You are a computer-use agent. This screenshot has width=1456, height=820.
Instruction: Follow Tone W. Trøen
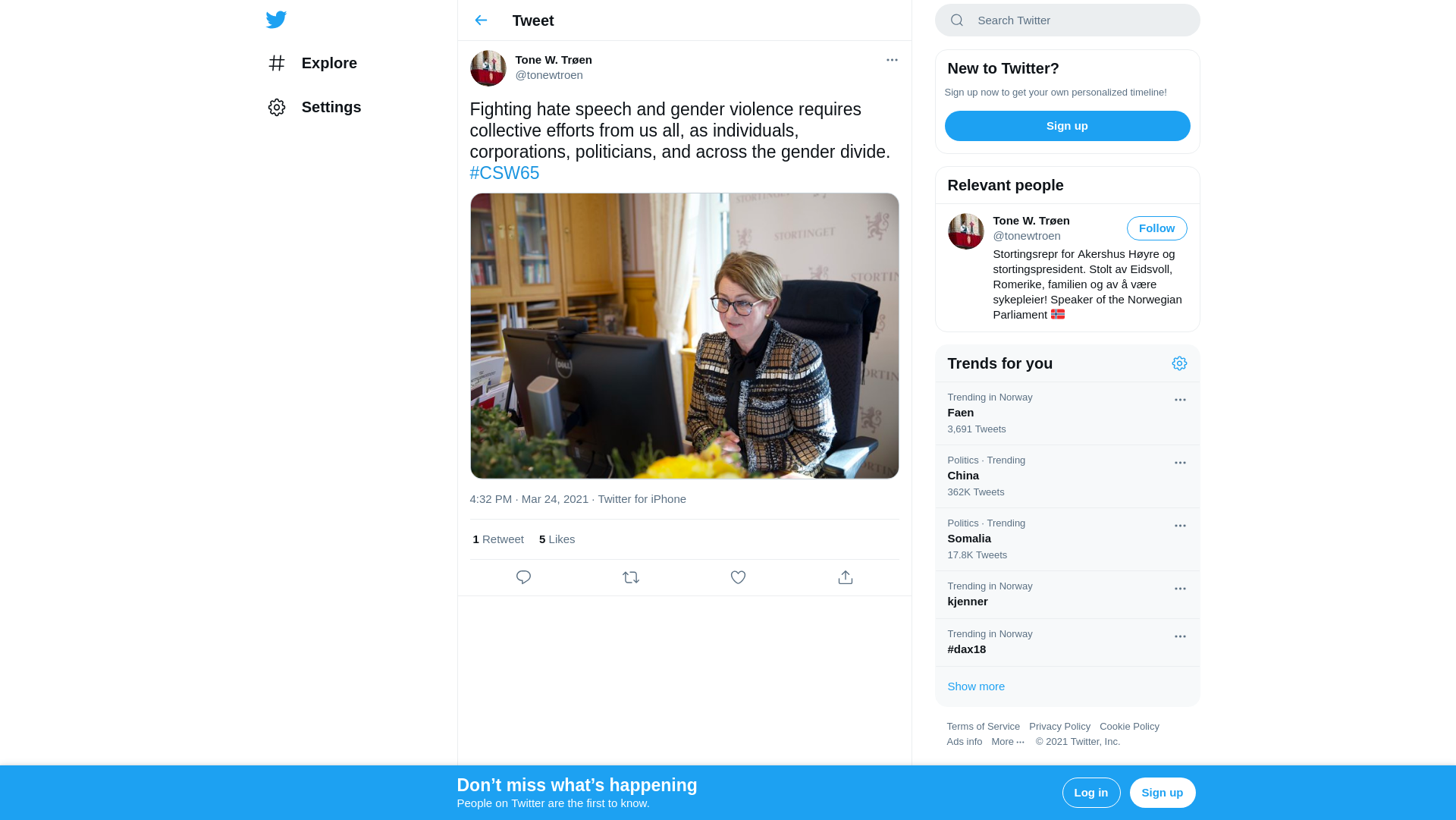tap(1156, 228)
